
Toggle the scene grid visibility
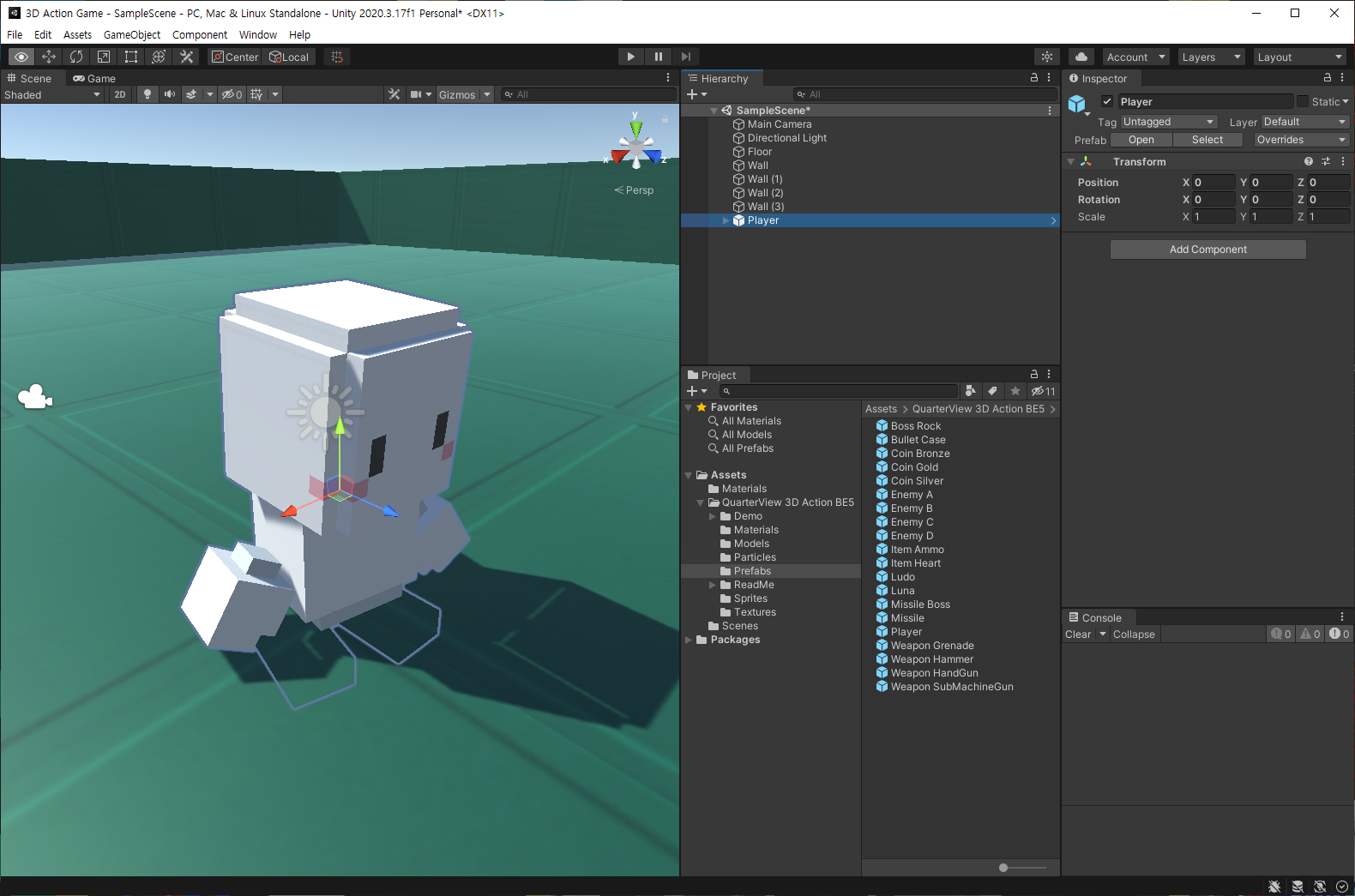[x=256, y=94]
